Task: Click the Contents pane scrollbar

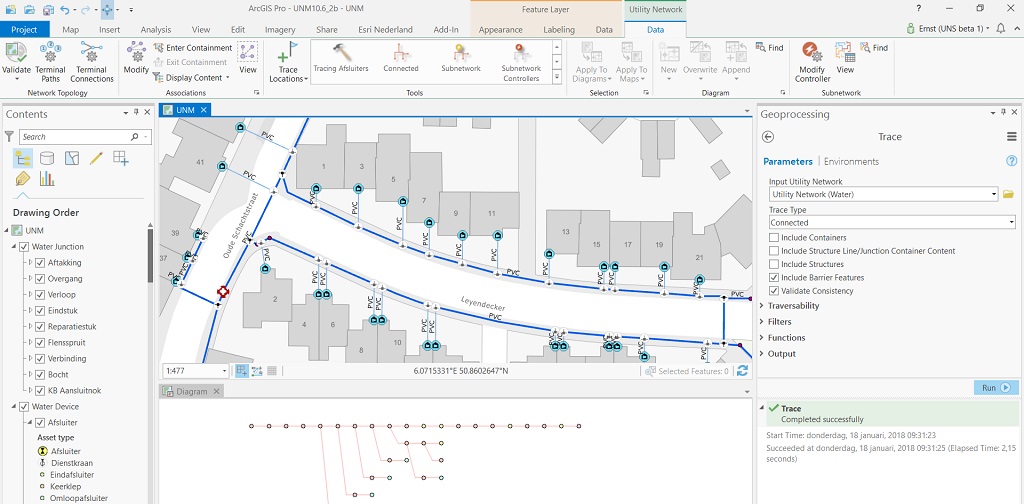Action: coord(150,255)
